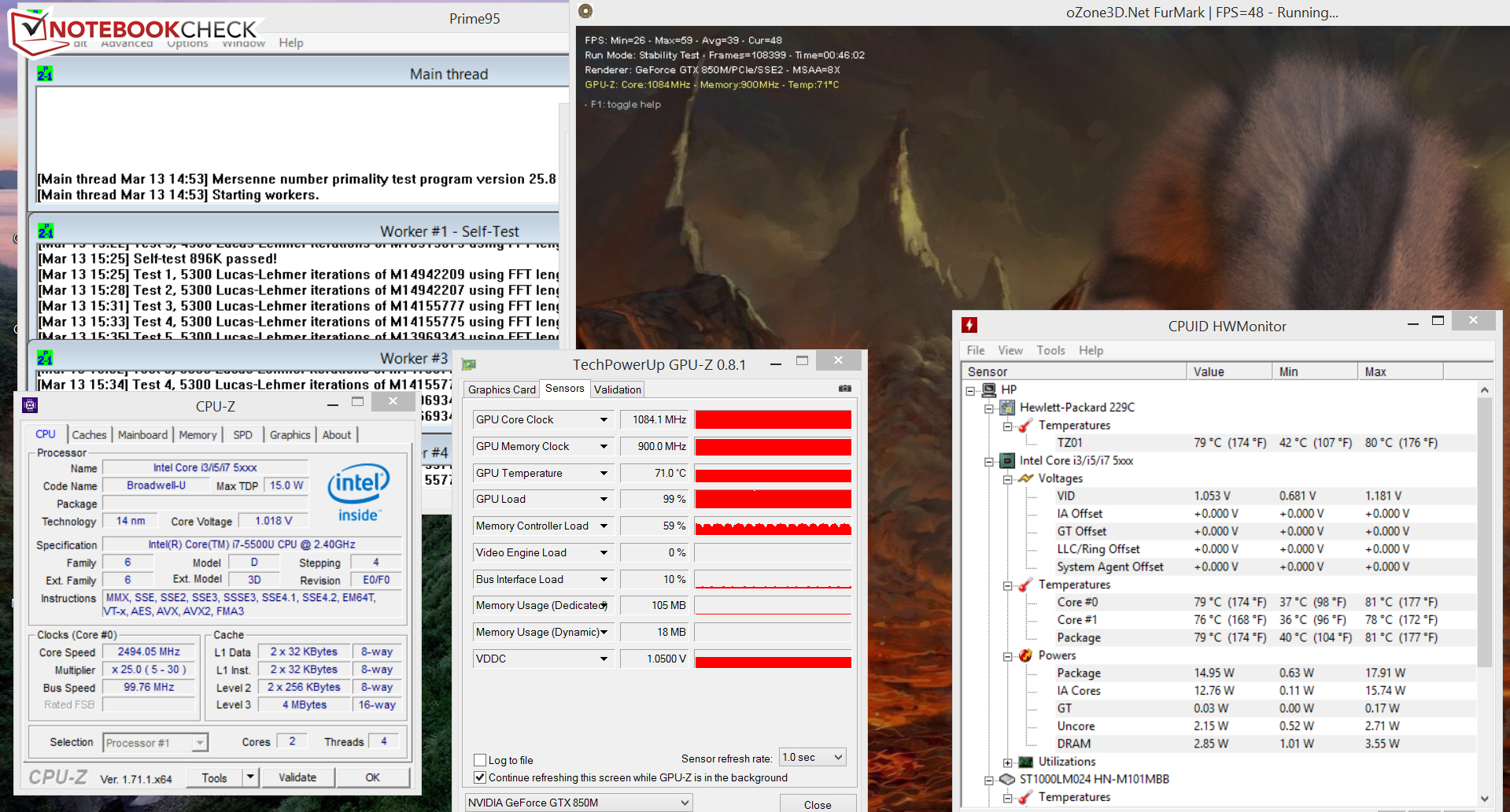Screen dimensions: 1510x812
Task: Open the File menu in HWMonitor
Action: (x=976, y=350)
